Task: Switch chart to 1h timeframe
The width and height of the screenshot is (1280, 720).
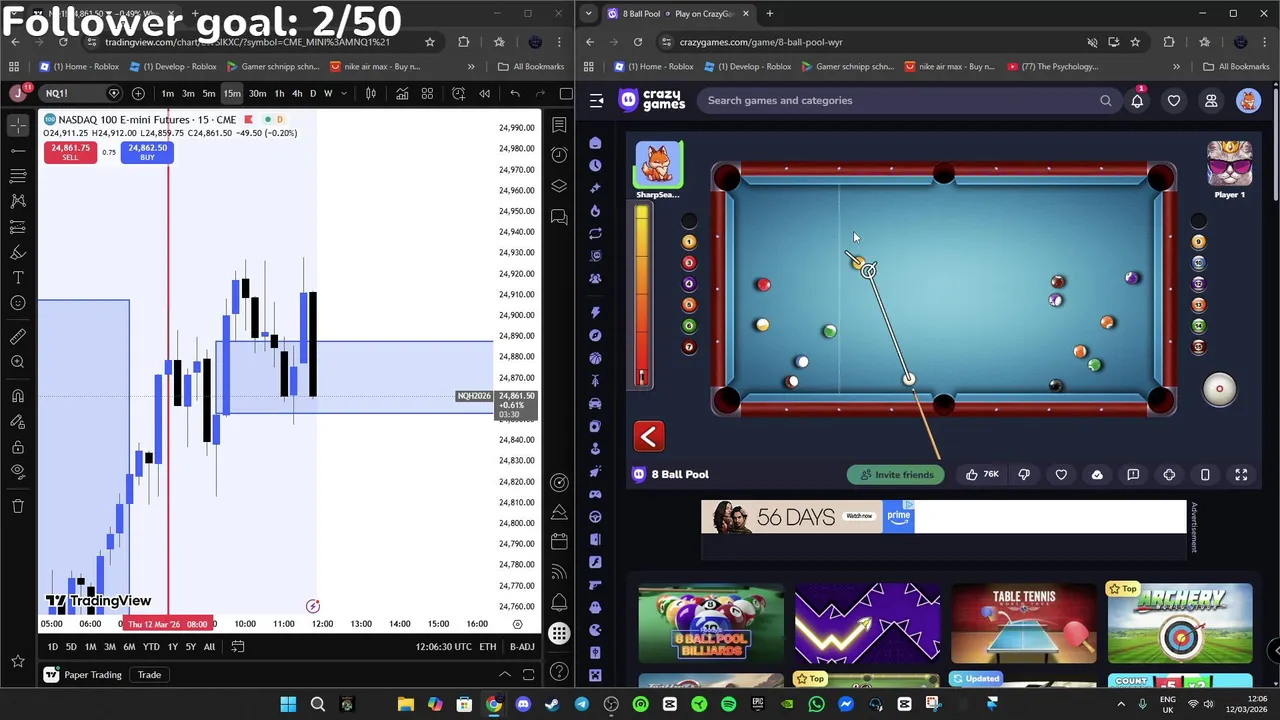Action: [279, 93]
